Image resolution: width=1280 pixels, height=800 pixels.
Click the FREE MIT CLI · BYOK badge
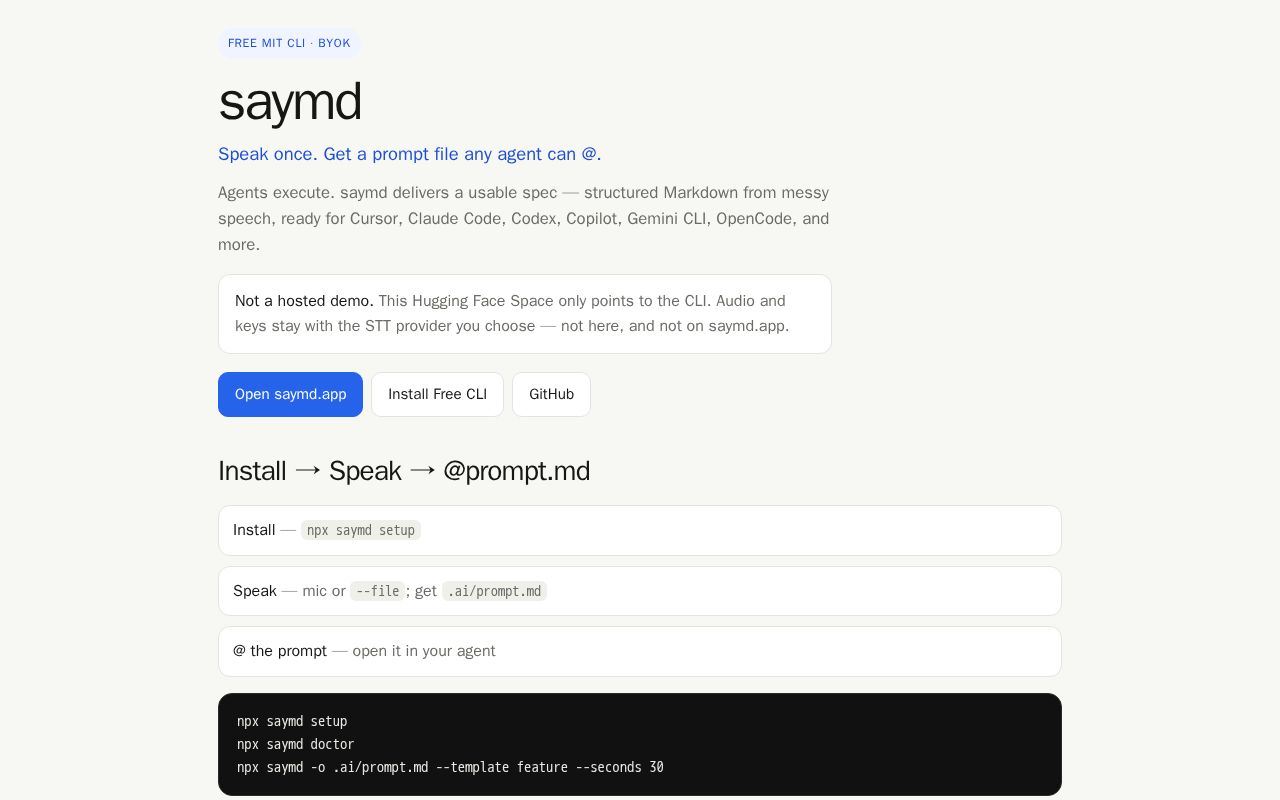[x=289, y=43]
